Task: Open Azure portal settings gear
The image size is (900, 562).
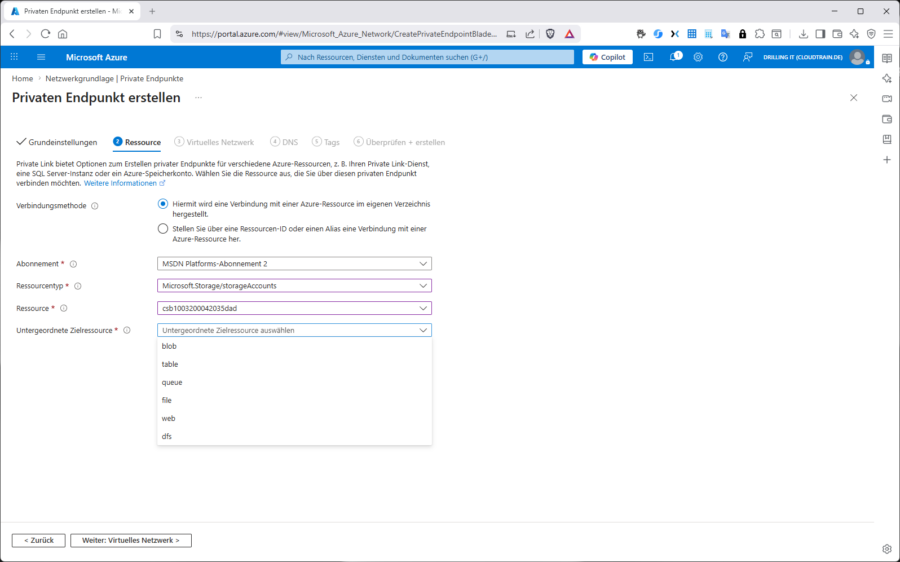Action: pos(698,57)
